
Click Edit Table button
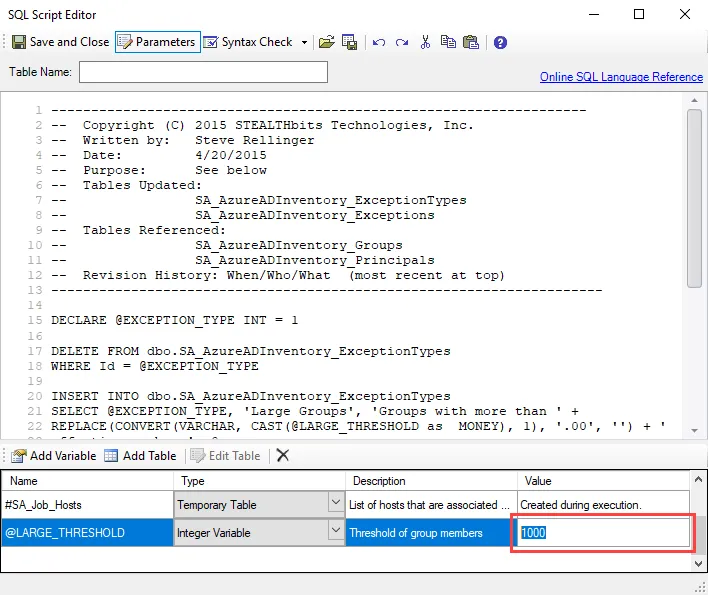coord(226,456)
